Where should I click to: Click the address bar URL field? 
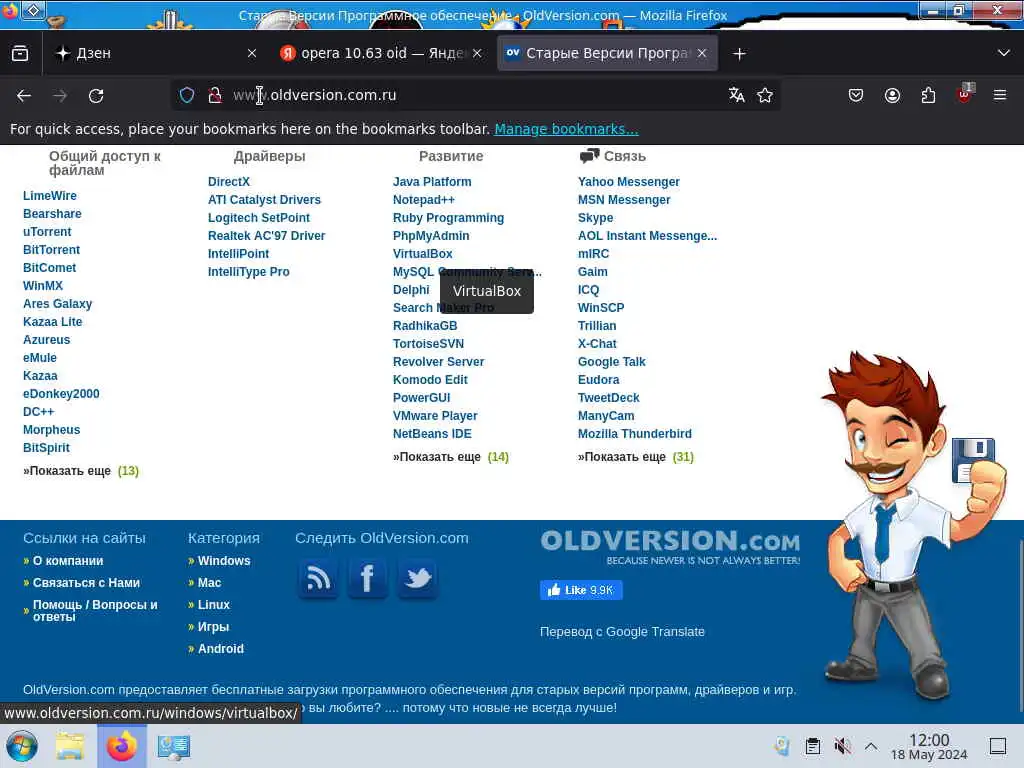pyautogui.click(x=477, y=95)
